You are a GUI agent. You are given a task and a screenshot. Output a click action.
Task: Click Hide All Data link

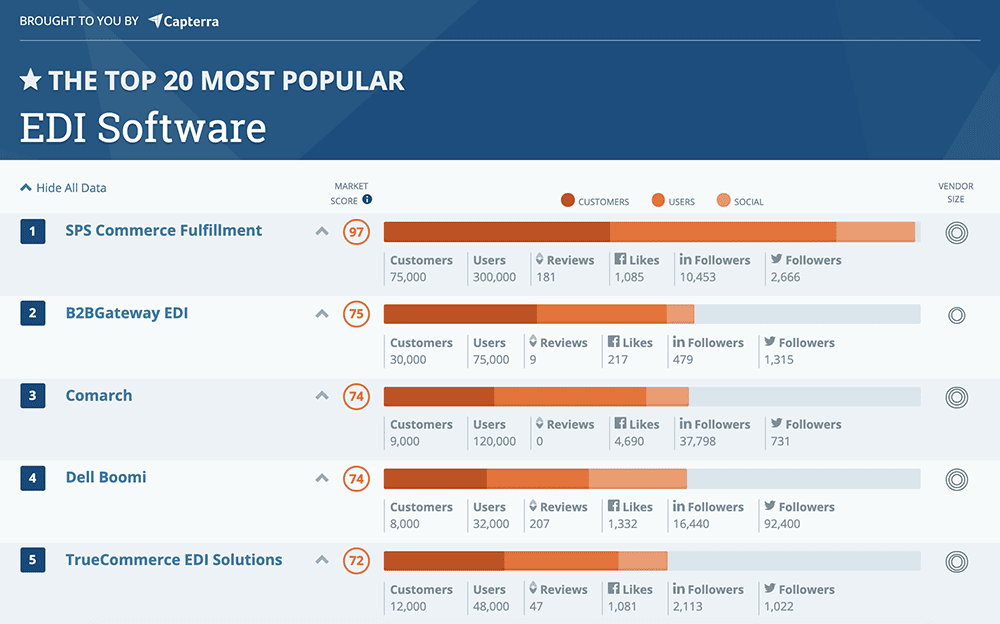coord(63,188)
